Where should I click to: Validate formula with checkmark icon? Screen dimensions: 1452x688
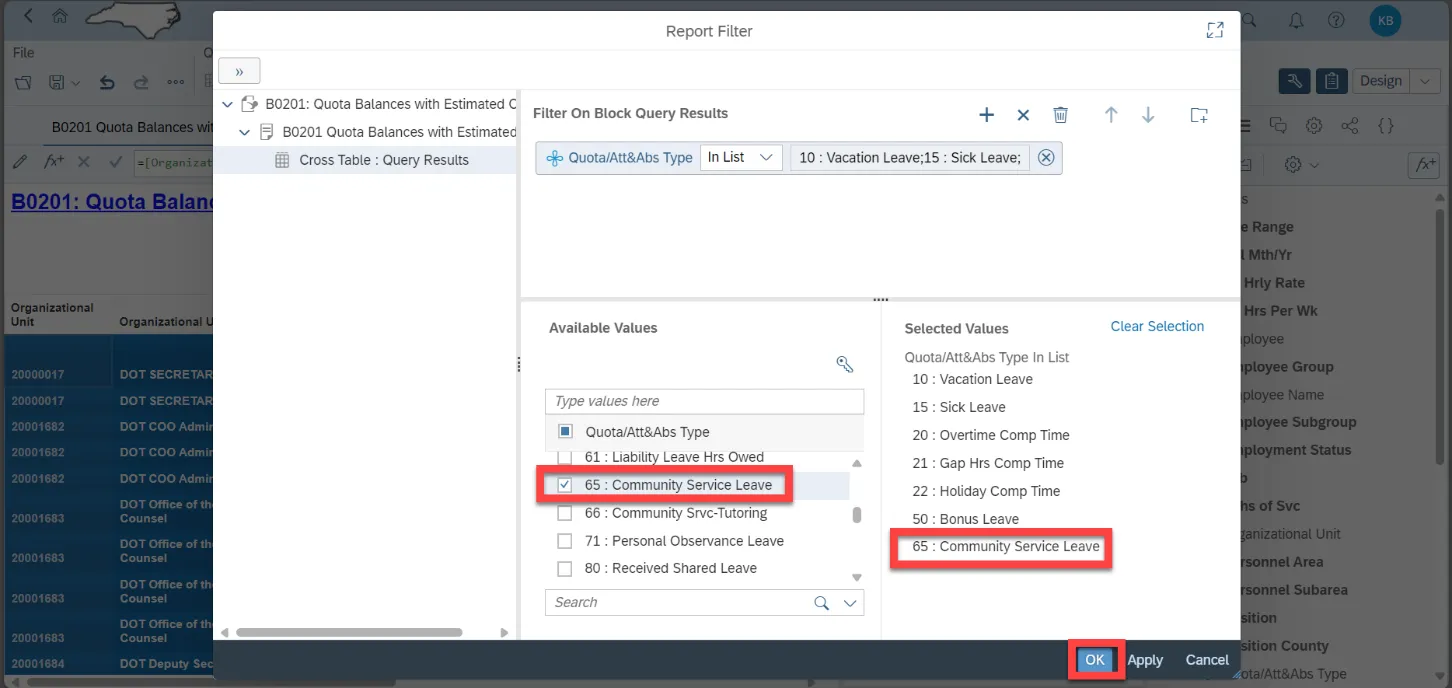(x=115, y=161)
